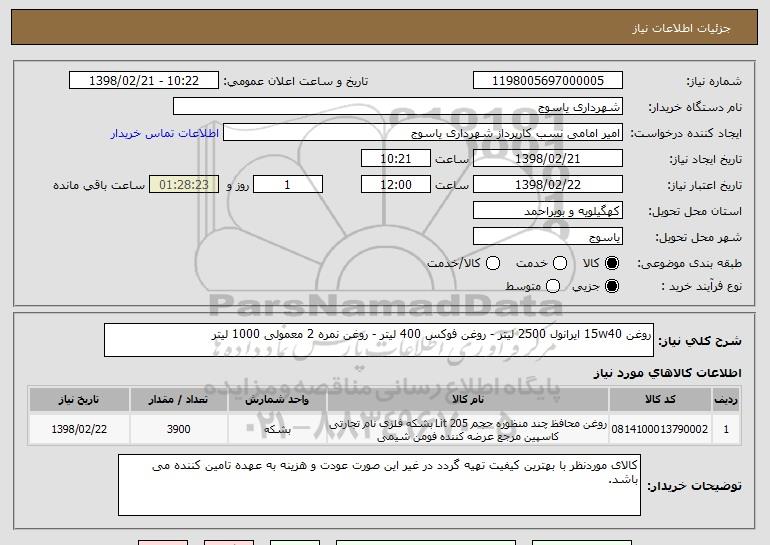
Task: Click the province field کهگیلویه و بویراحمد
Action: (548, 211)
